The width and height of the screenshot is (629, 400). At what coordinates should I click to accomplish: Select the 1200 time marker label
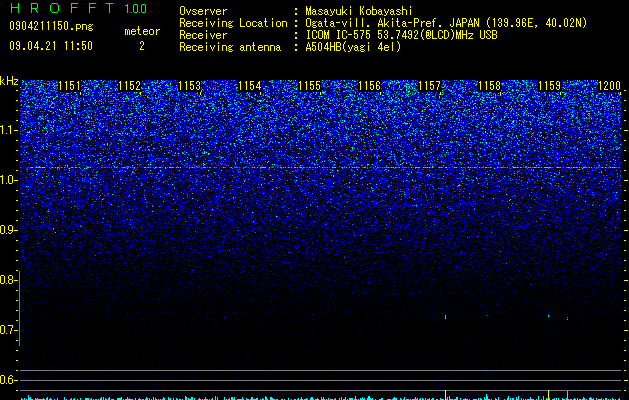coord(609,86)
